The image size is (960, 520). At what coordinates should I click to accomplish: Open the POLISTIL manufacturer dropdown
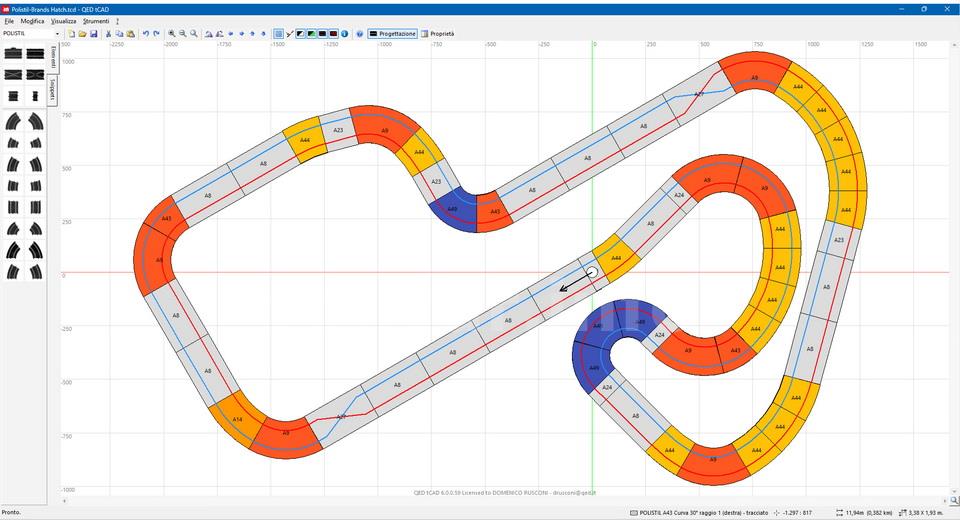pos(58,34)
